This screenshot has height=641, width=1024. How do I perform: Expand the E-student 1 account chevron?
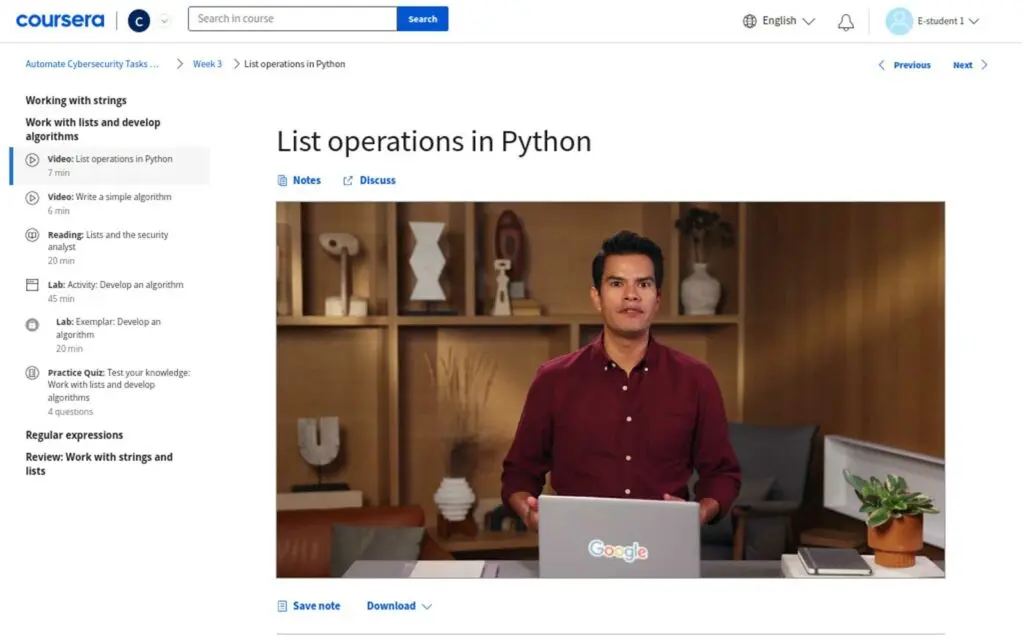click(974, 21)
